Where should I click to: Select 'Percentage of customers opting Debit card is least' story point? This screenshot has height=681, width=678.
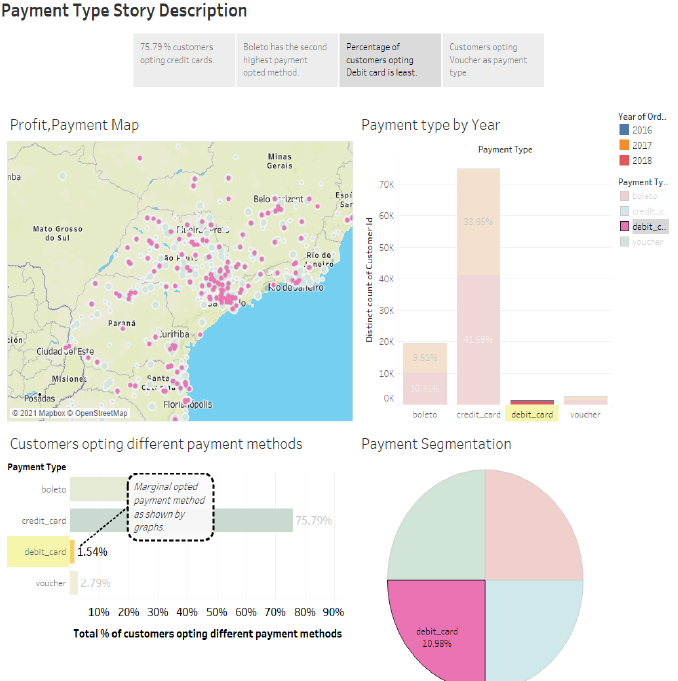(x=390, y=60)
